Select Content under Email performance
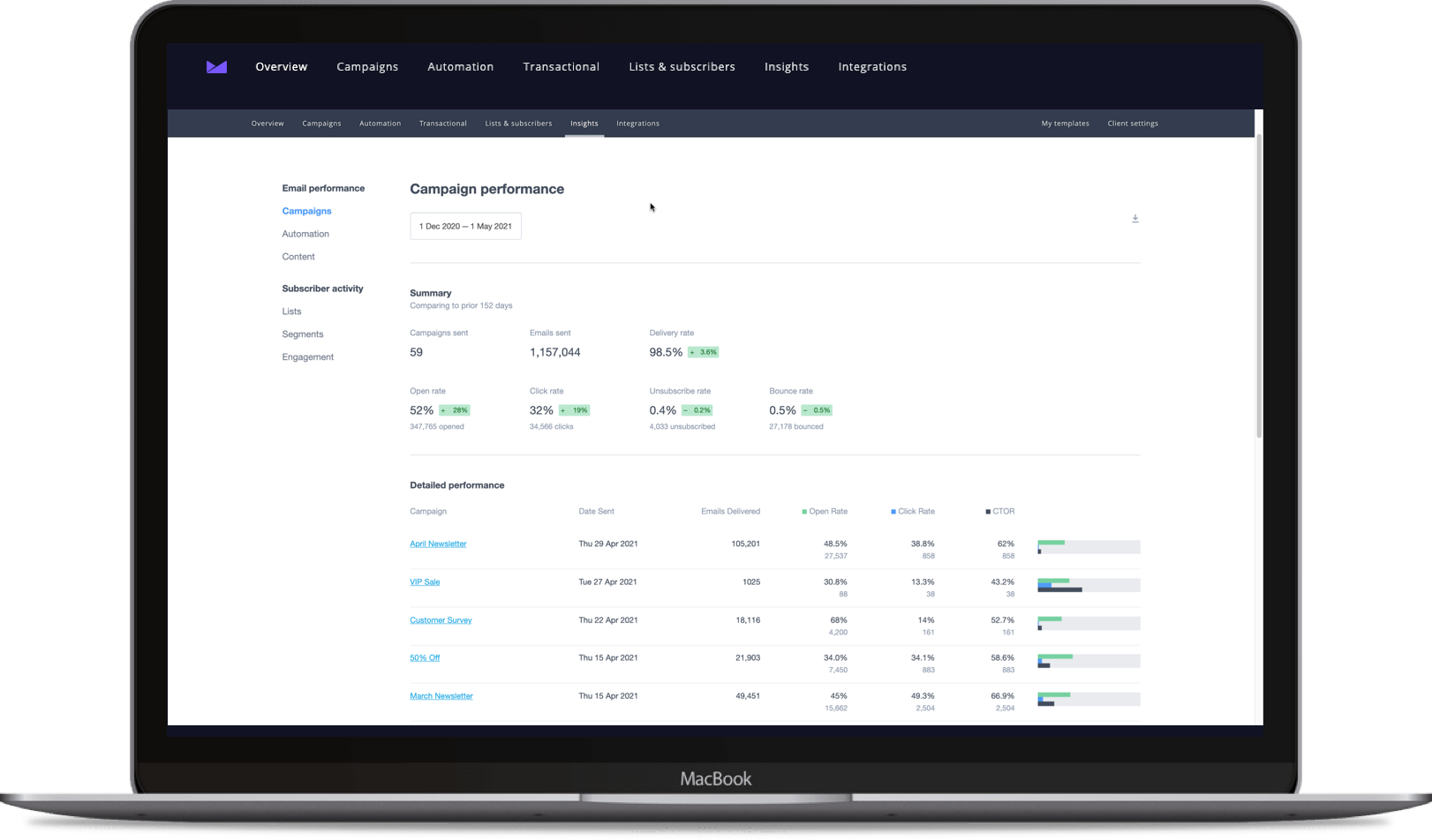The width and height of the screenshot is (1432, 840). 298,256
